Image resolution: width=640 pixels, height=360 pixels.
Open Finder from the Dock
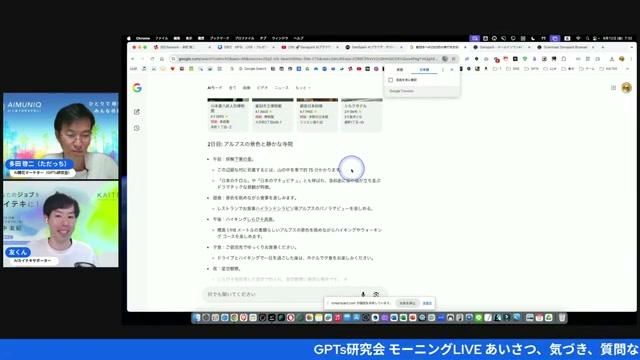point(197,318)
